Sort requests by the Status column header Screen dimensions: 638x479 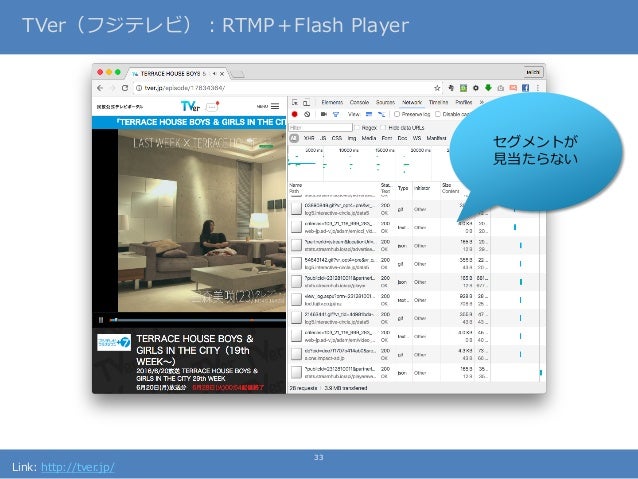[385, 188]
